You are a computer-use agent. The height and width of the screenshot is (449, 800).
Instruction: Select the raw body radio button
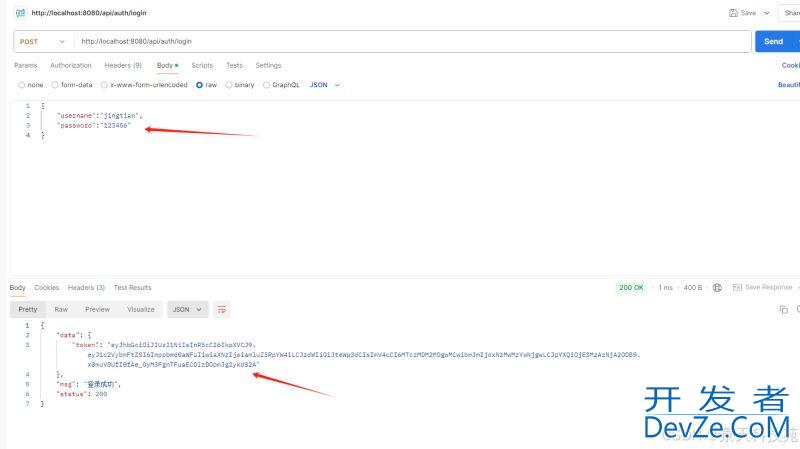coord(199,85)
